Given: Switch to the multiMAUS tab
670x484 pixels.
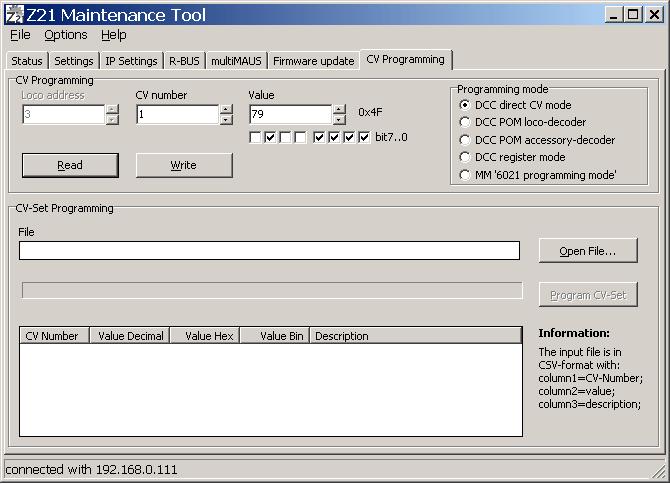Looking at the screenshot, I should [x=236, y=61].
